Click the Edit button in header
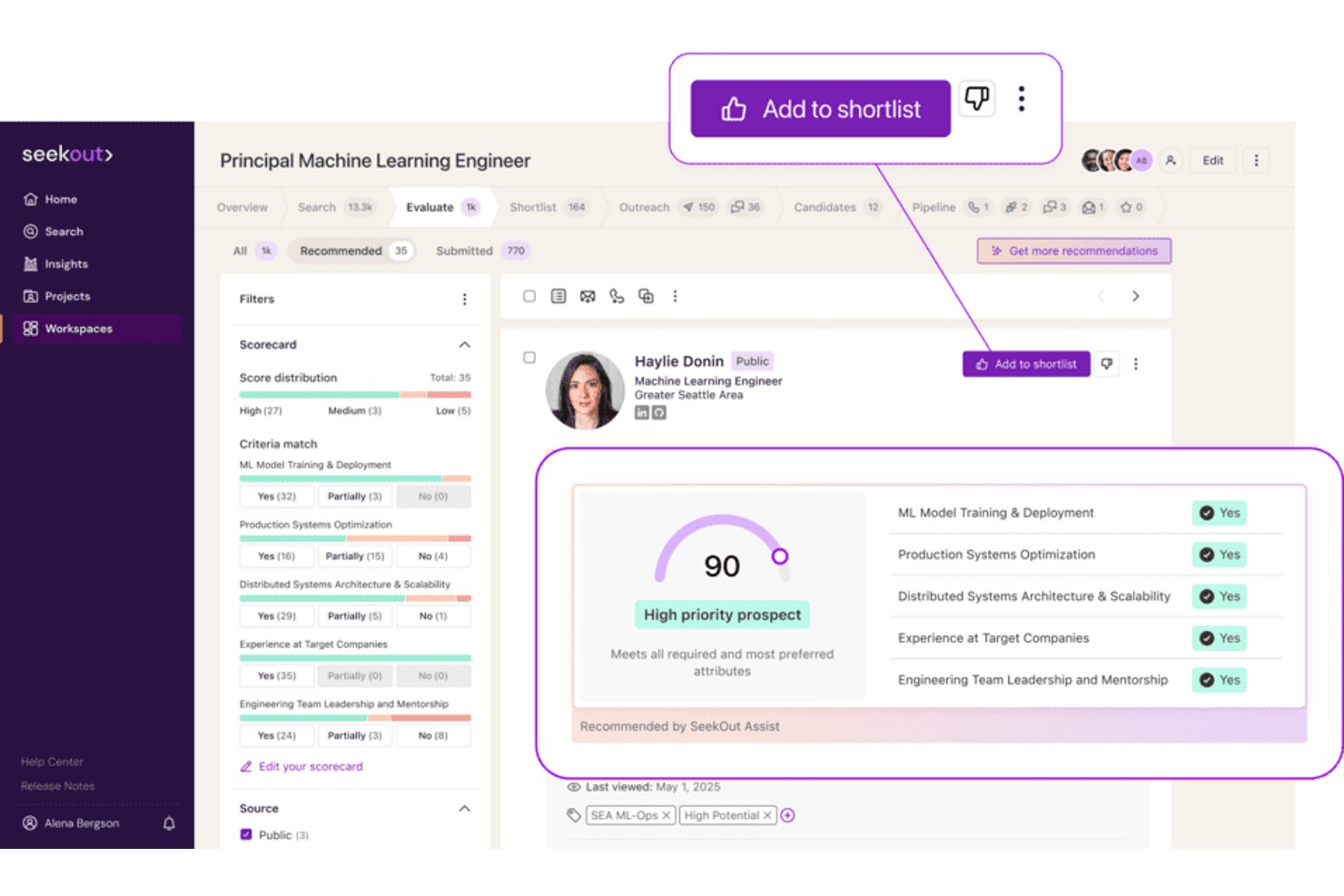1344x896 pixels. point(1213,161)
